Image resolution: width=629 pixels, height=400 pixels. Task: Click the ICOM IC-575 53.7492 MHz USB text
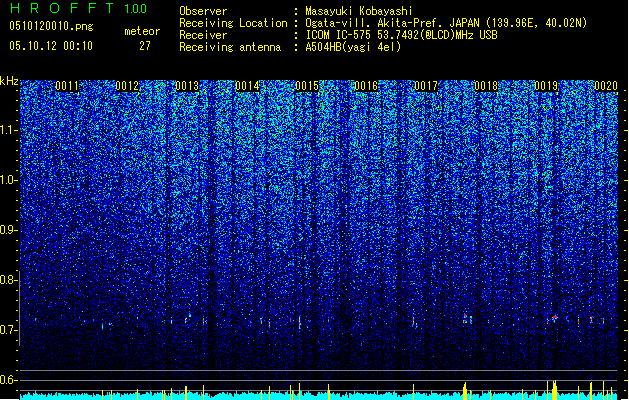tap(402, 35)
